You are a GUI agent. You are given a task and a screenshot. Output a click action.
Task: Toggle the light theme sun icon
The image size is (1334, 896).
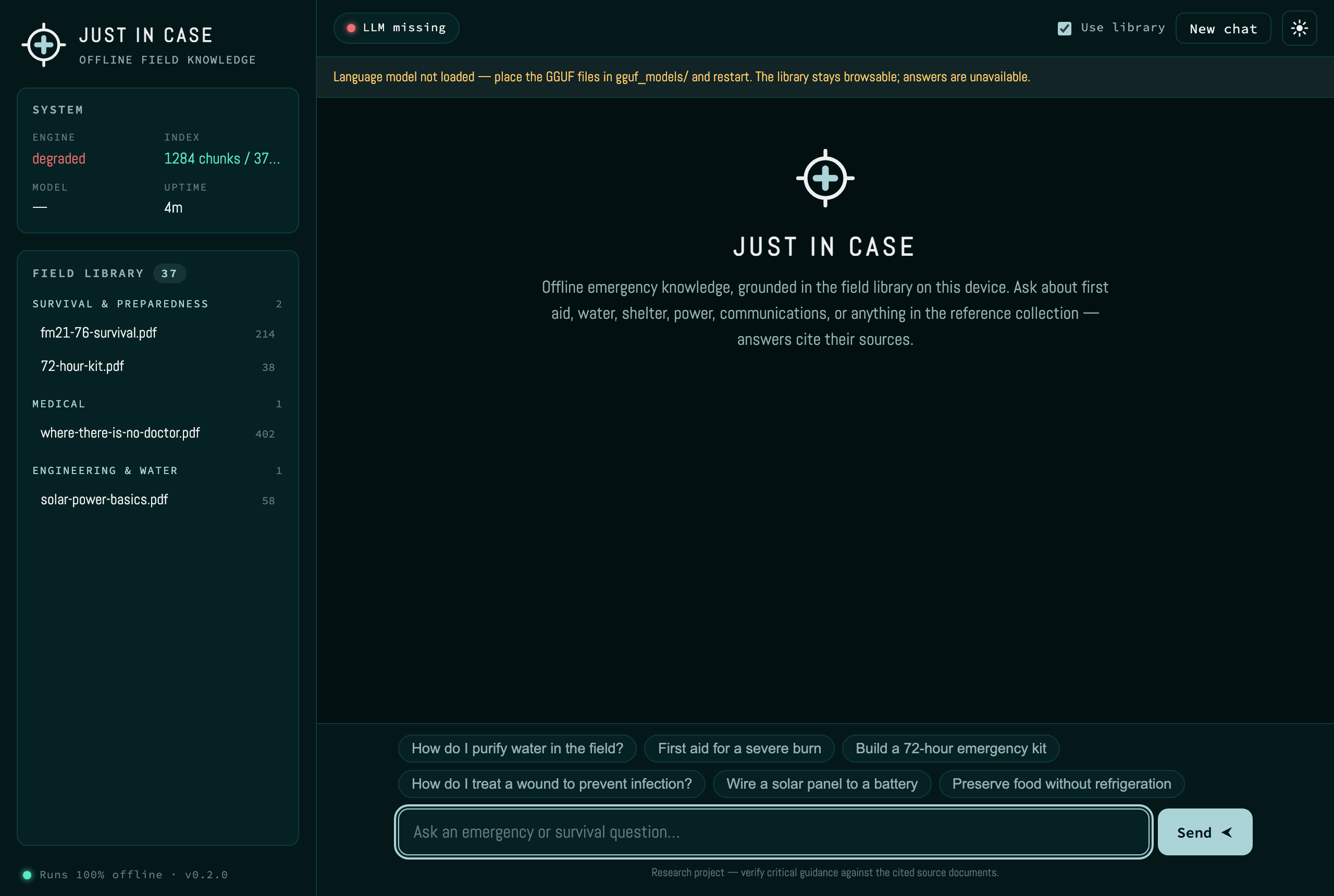click(x=1299, y=28)
